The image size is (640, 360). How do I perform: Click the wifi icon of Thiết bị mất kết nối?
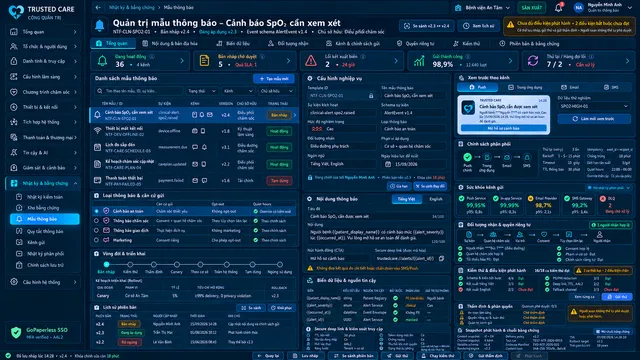(98, 131)
